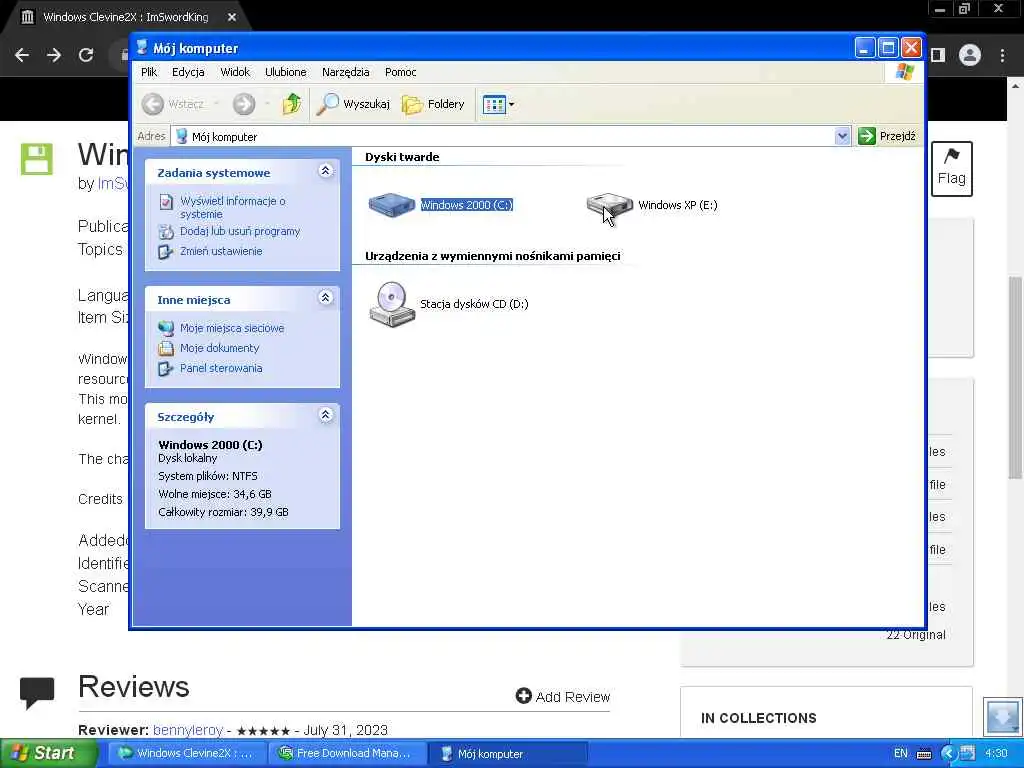Click the green floppy disk software icon
This screenshot has width=1024, height=768.
37,159
